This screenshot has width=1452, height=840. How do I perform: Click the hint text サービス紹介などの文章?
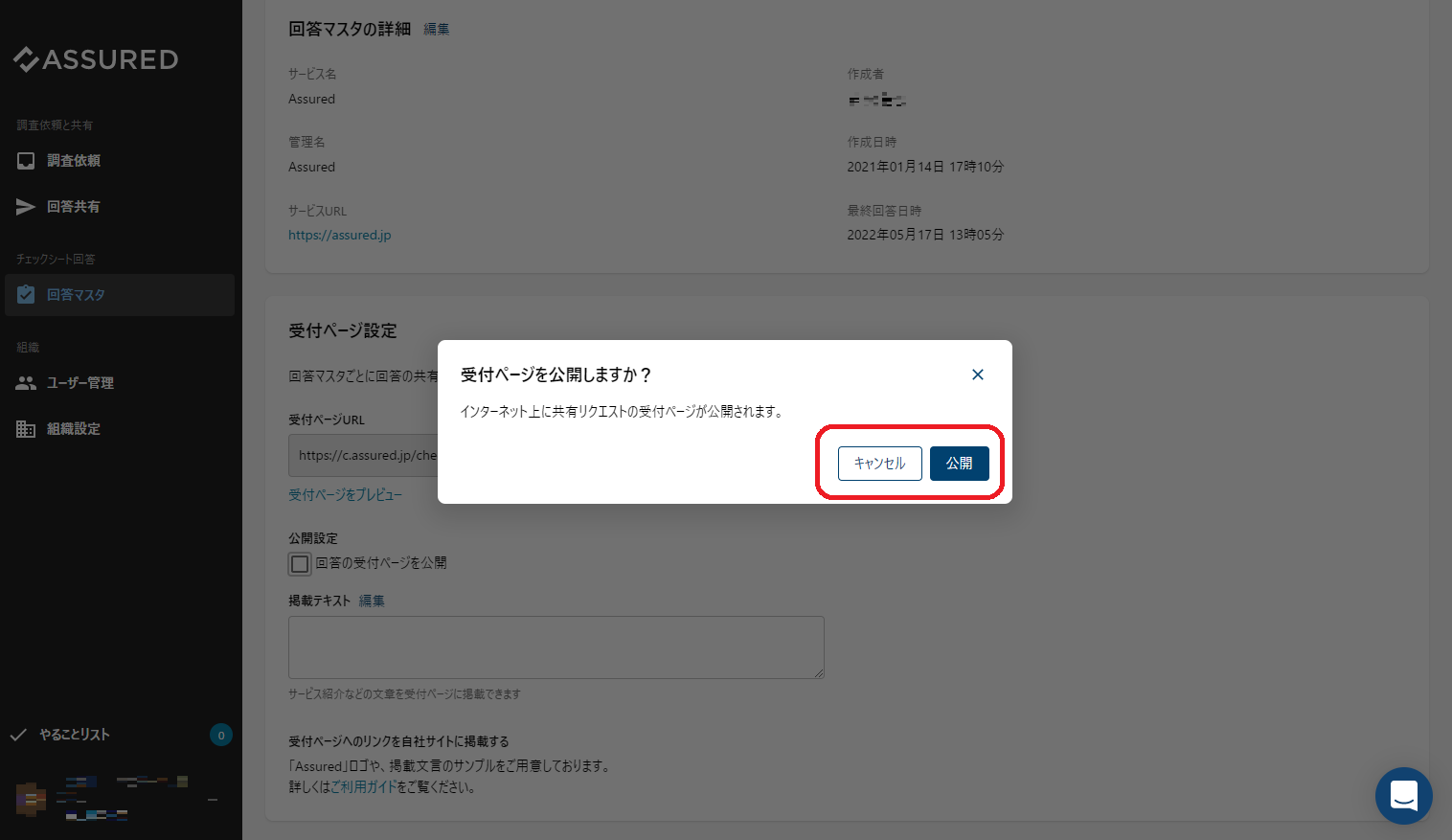pos(404,694)
